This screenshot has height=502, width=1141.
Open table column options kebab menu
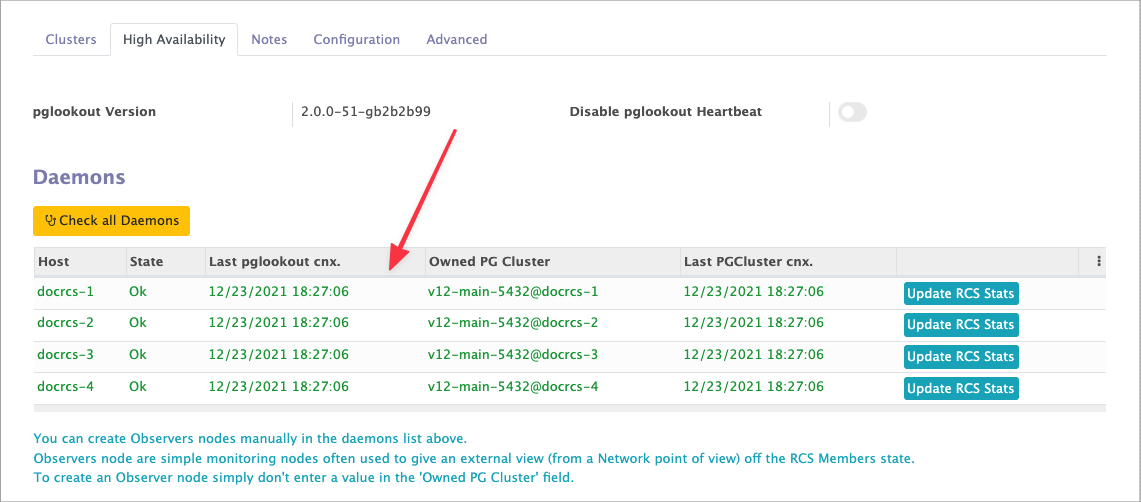(x=1098, y=262)
